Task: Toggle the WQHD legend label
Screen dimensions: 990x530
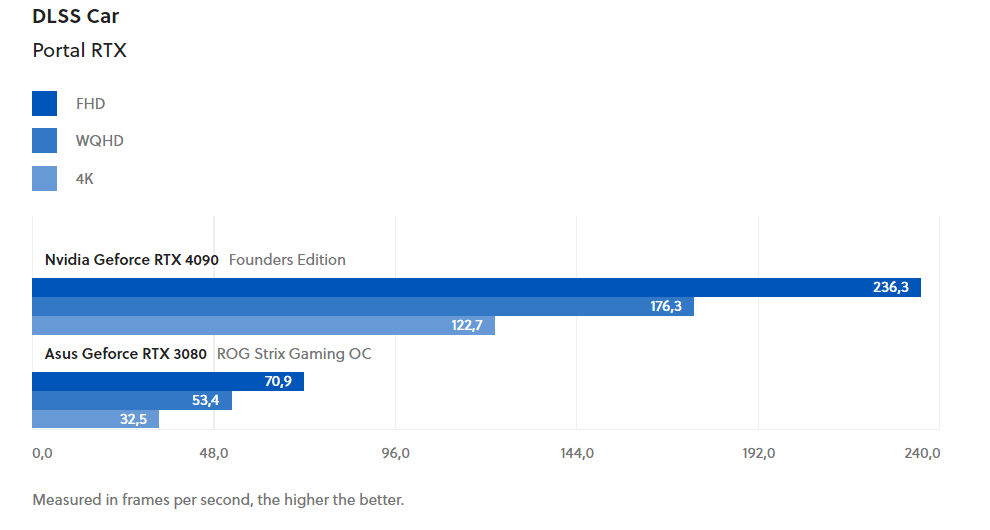Action: point(100,141)
